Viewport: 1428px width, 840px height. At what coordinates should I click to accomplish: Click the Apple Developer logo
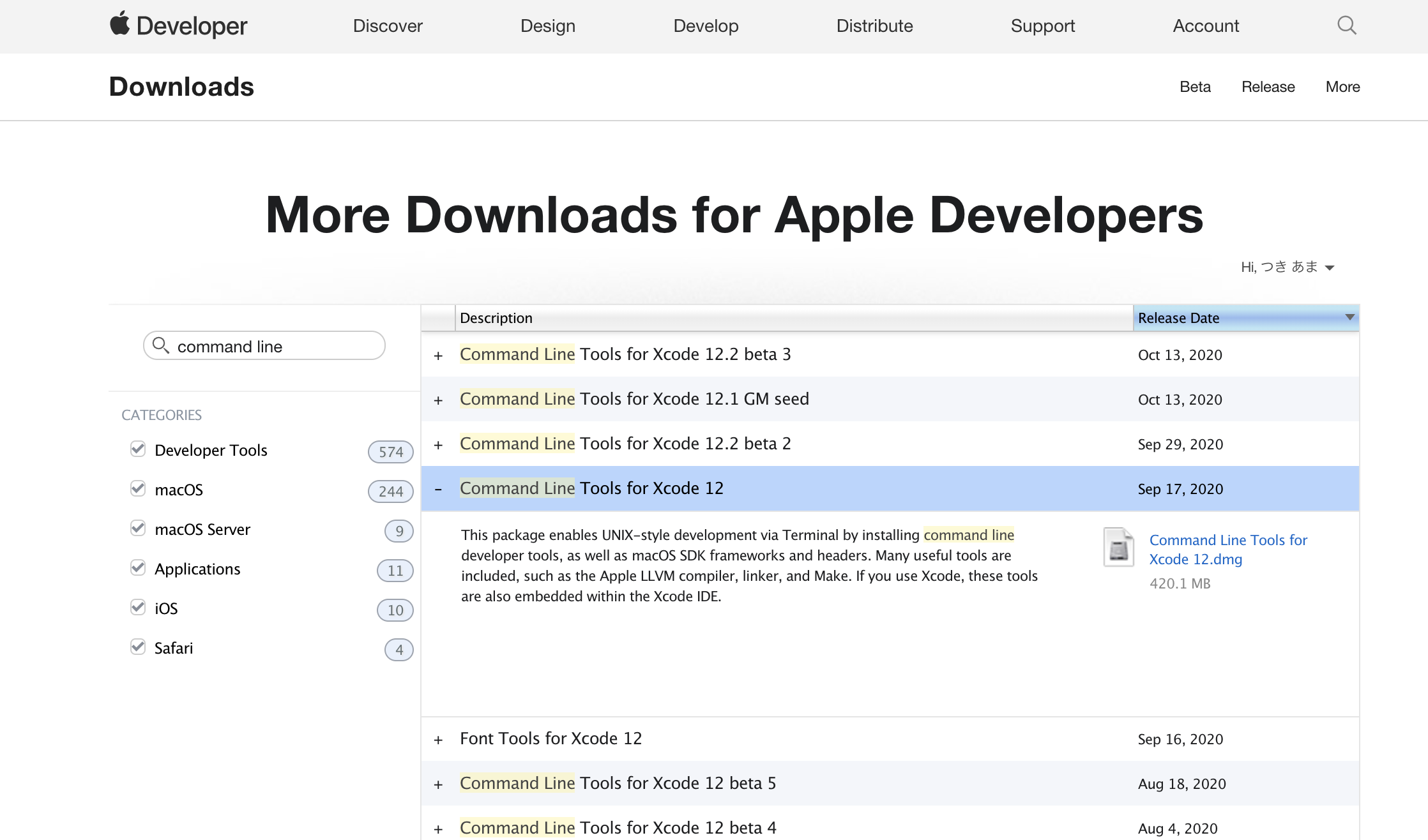[178, 26]
